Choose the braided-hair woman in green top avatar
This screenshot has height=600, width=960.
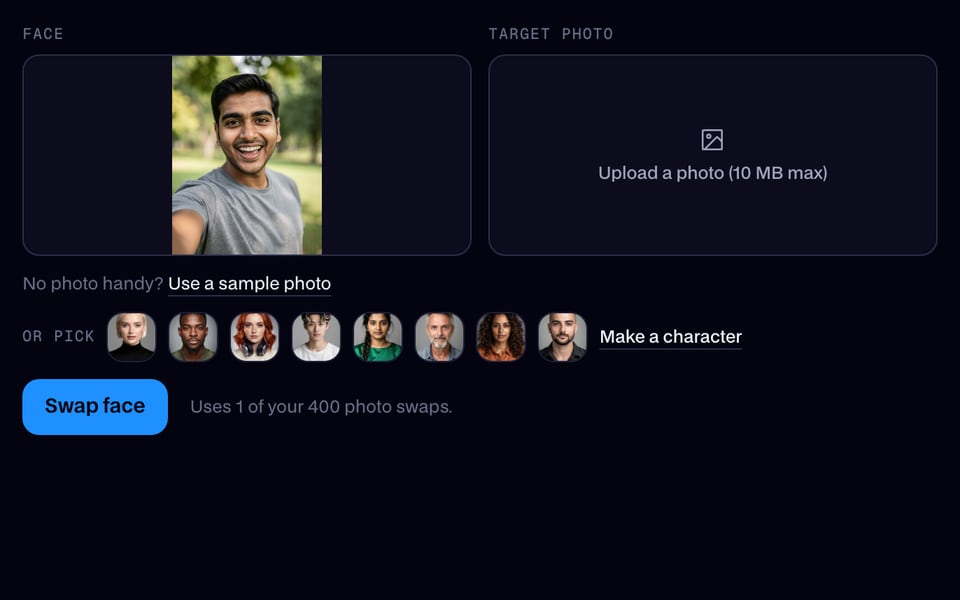(378, 337)
